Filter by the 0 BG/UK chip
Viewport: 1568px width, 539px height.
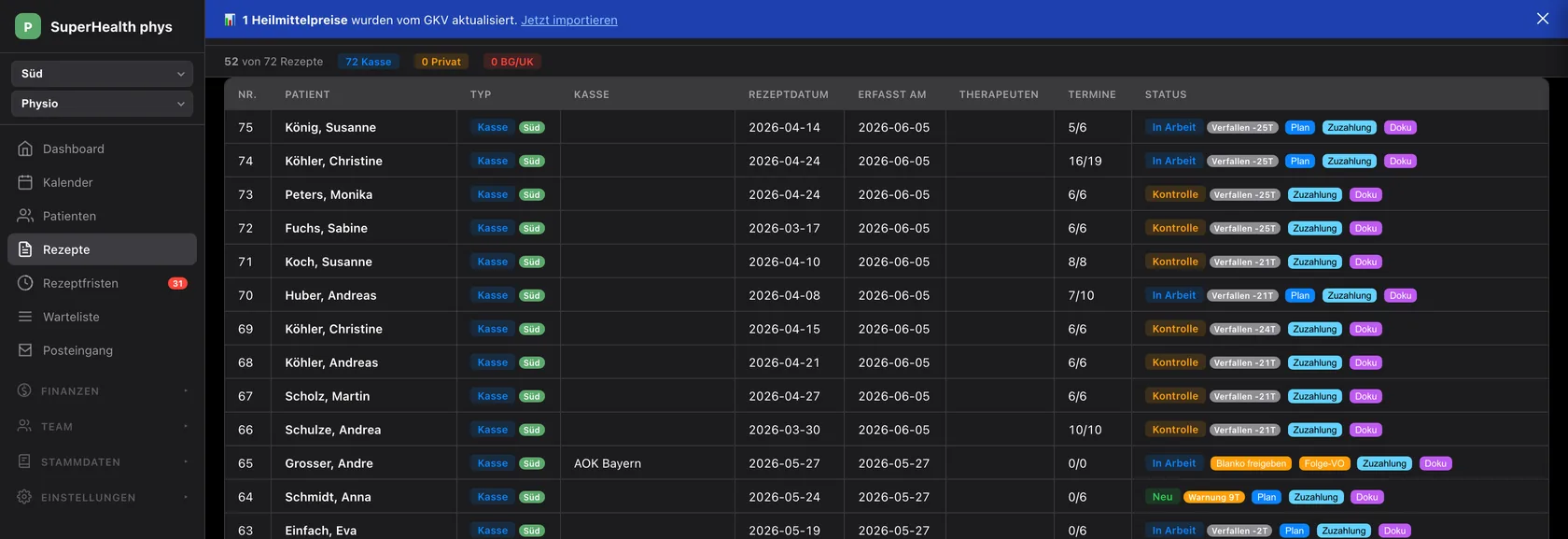tap(512, 62)
